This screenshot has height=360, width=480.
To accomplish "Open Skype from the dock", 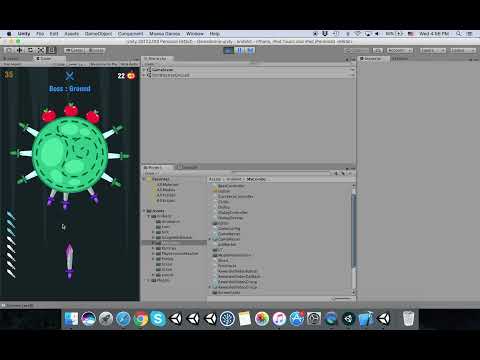I will 158,319.
